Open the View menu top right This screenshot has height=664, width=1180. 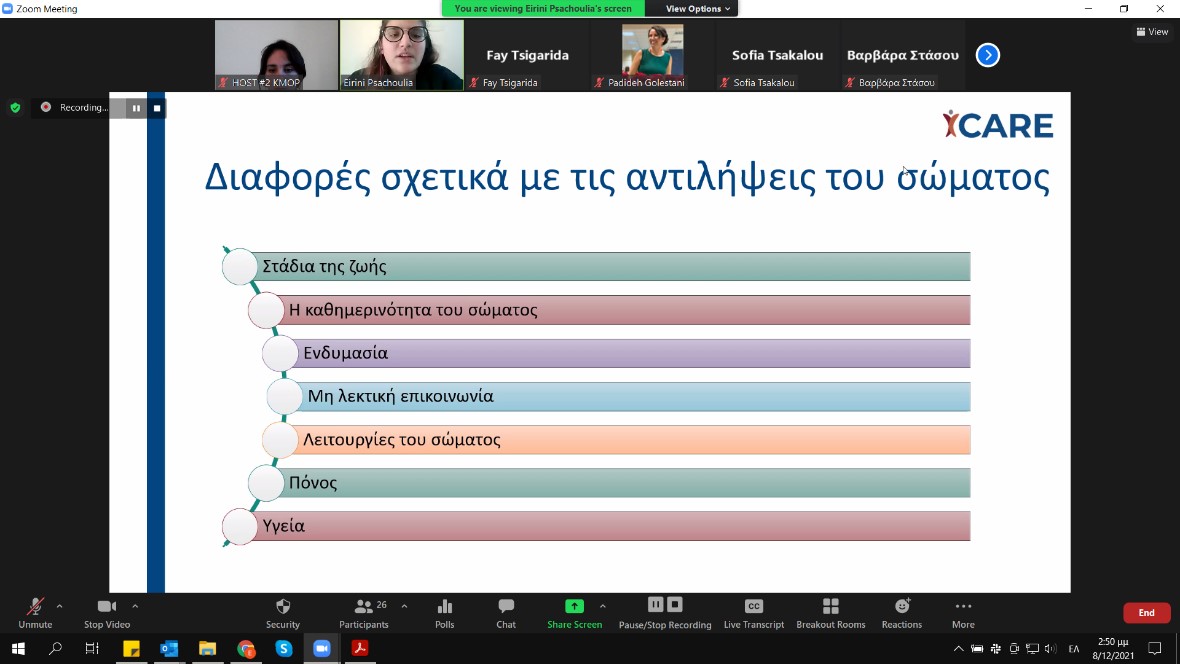[1152, 31]
